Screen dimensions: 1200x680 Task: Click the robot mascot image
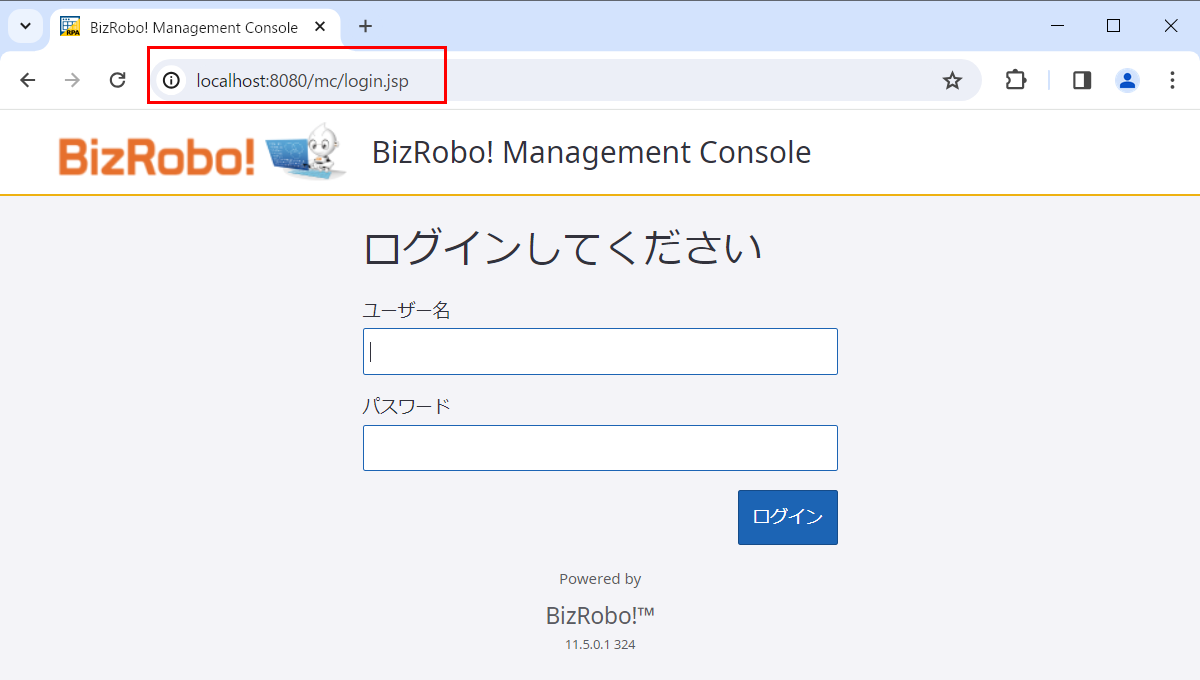(307, 152)
